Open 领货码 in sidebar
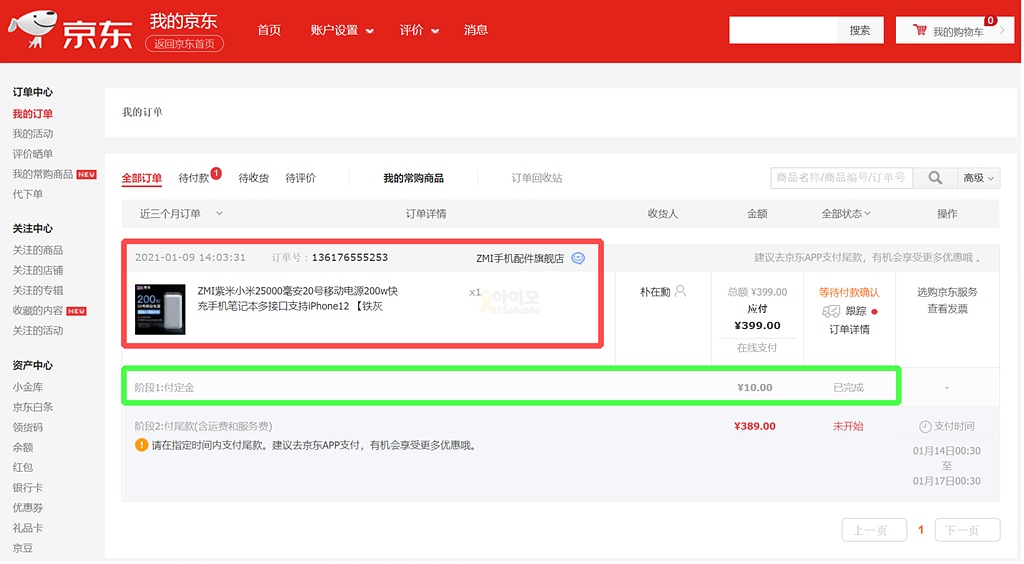The height and width of the screenshot is (564, 1024). tap(27, 428)
